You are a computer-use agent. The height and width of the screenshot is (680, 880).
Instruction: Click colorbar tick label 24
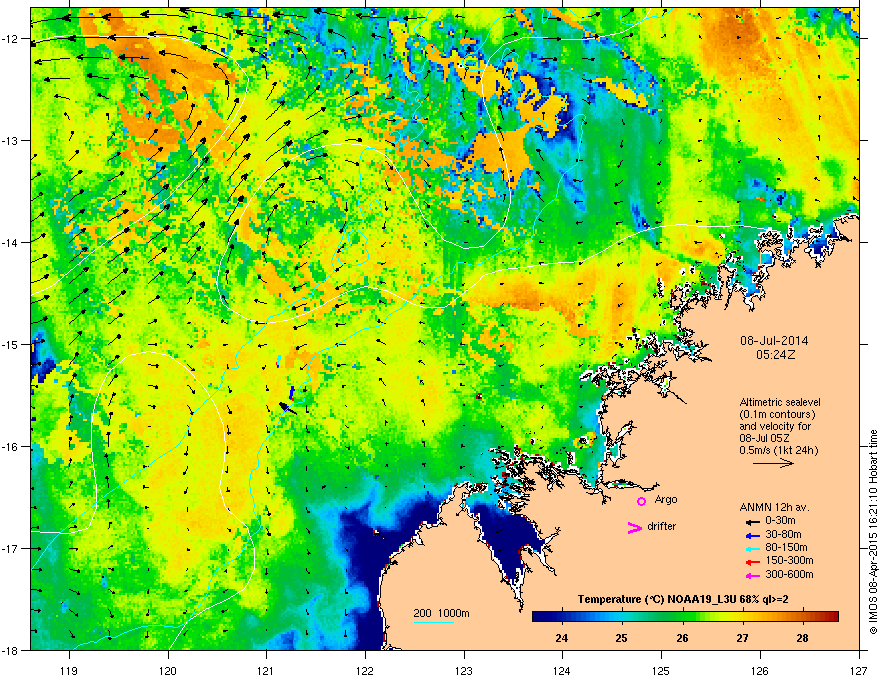pyautogui.click(x=561, y=638)
